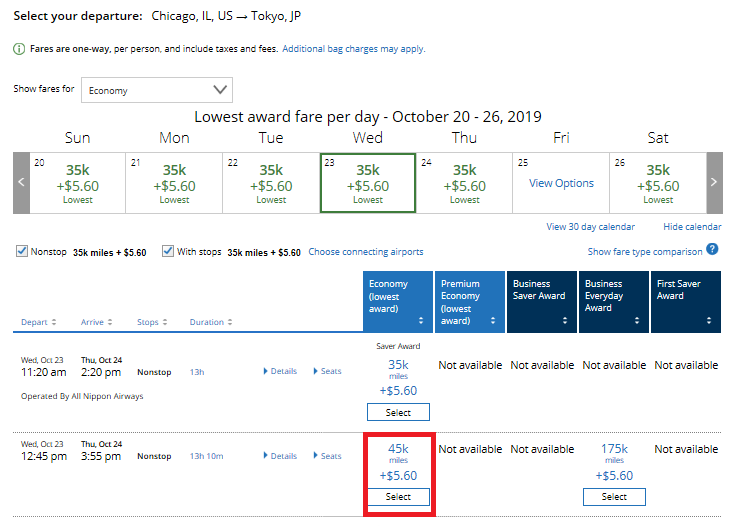Expand Seats for the 12:45 pm flight
Viewport: 755px width, 526px height.
click(x=327, y=456)
